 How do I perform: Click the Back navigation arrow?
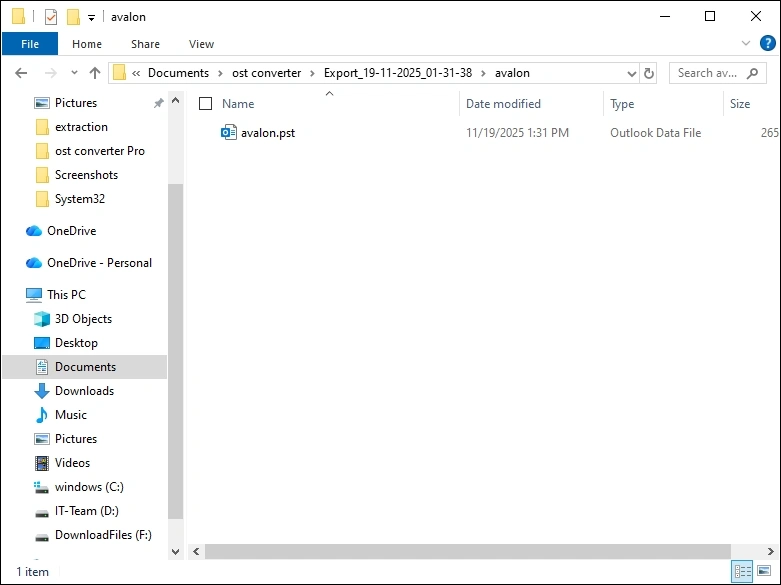pyautogui.click(x=21, y=73)
